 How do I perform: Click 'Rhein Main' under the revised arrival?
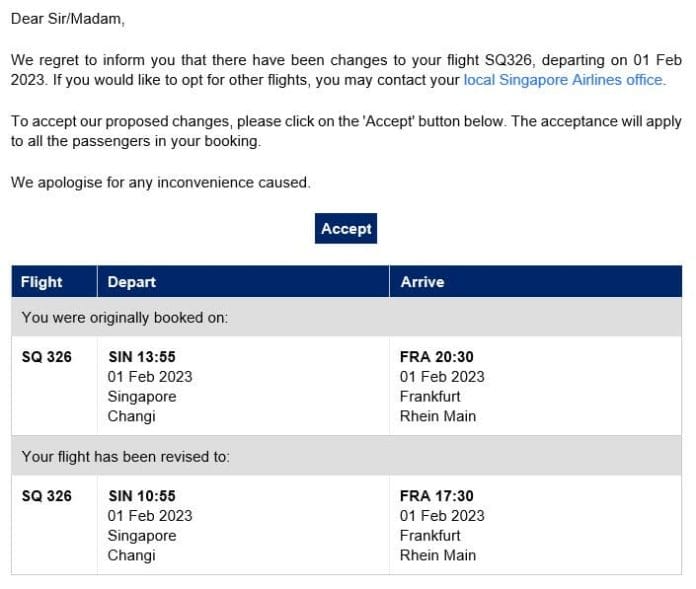click(x=438, y=555)
